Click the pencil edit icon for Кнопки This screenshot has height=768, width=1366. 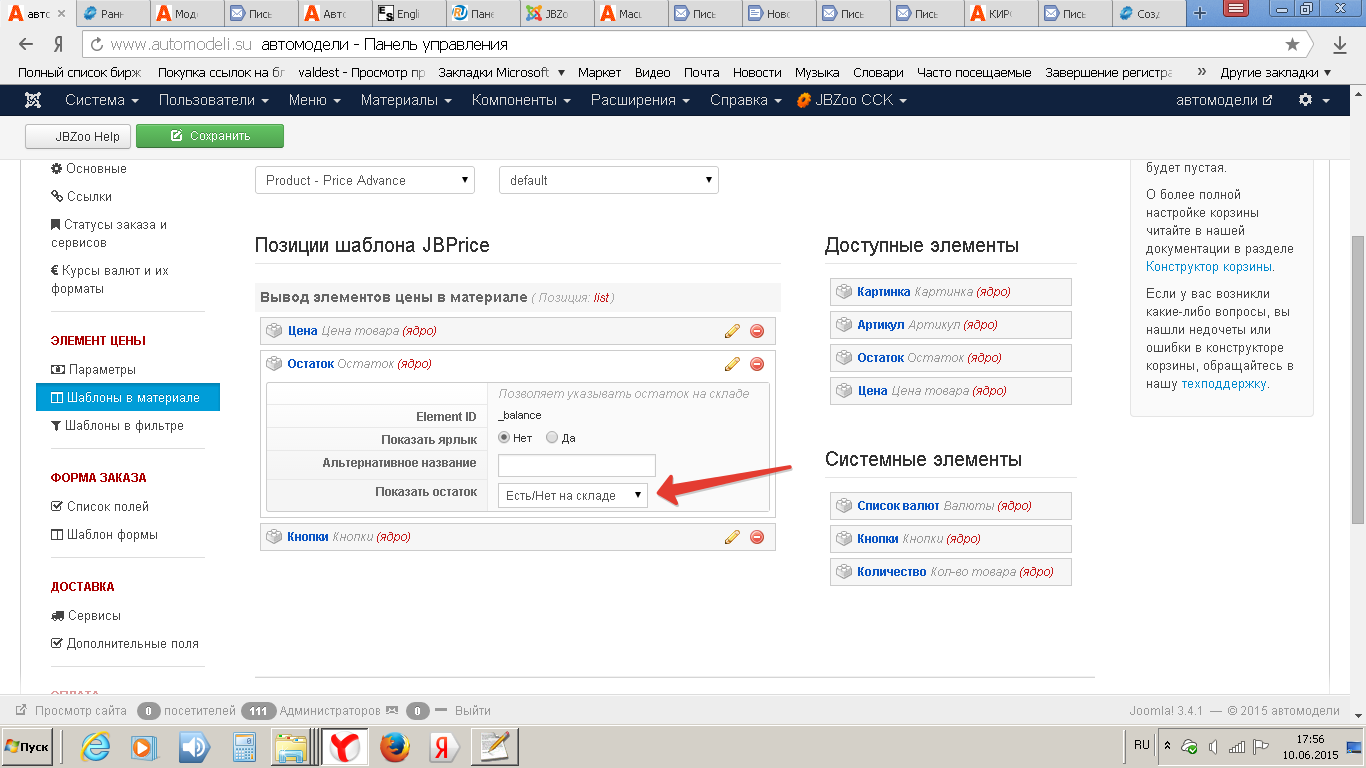pyautogui.click(x=732, y=537)
